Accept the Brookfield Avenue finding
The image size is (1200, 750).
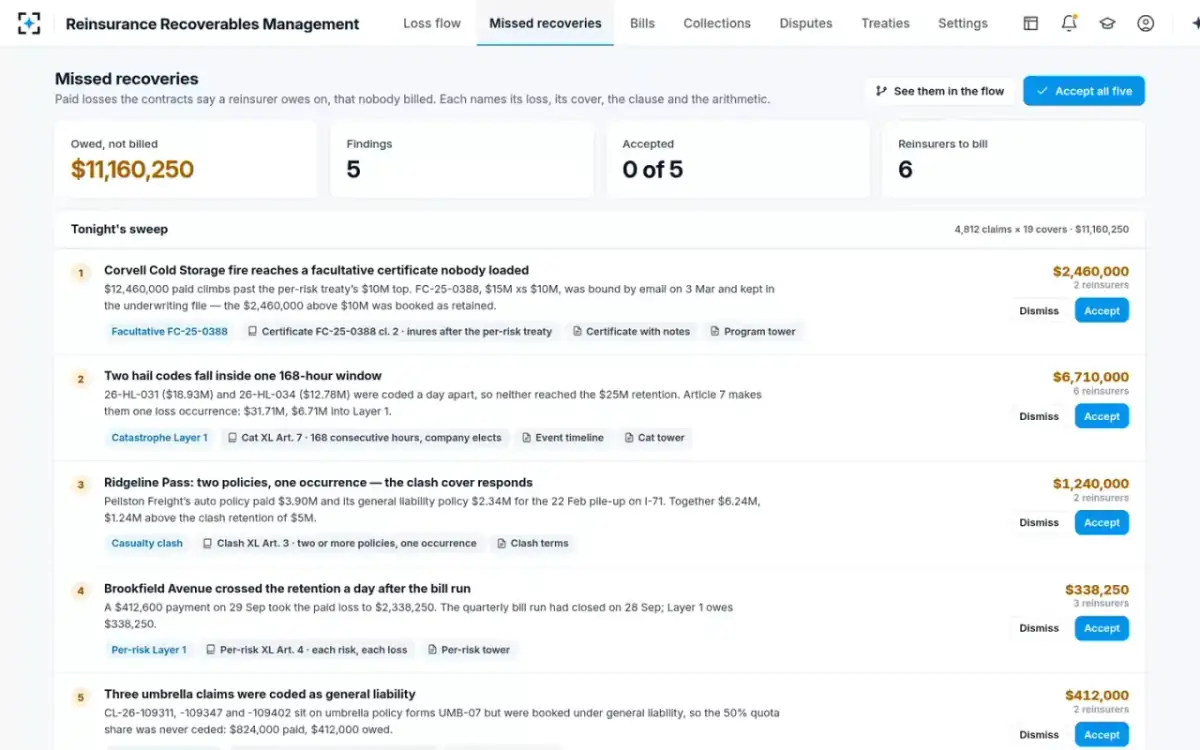[1101, 628]
